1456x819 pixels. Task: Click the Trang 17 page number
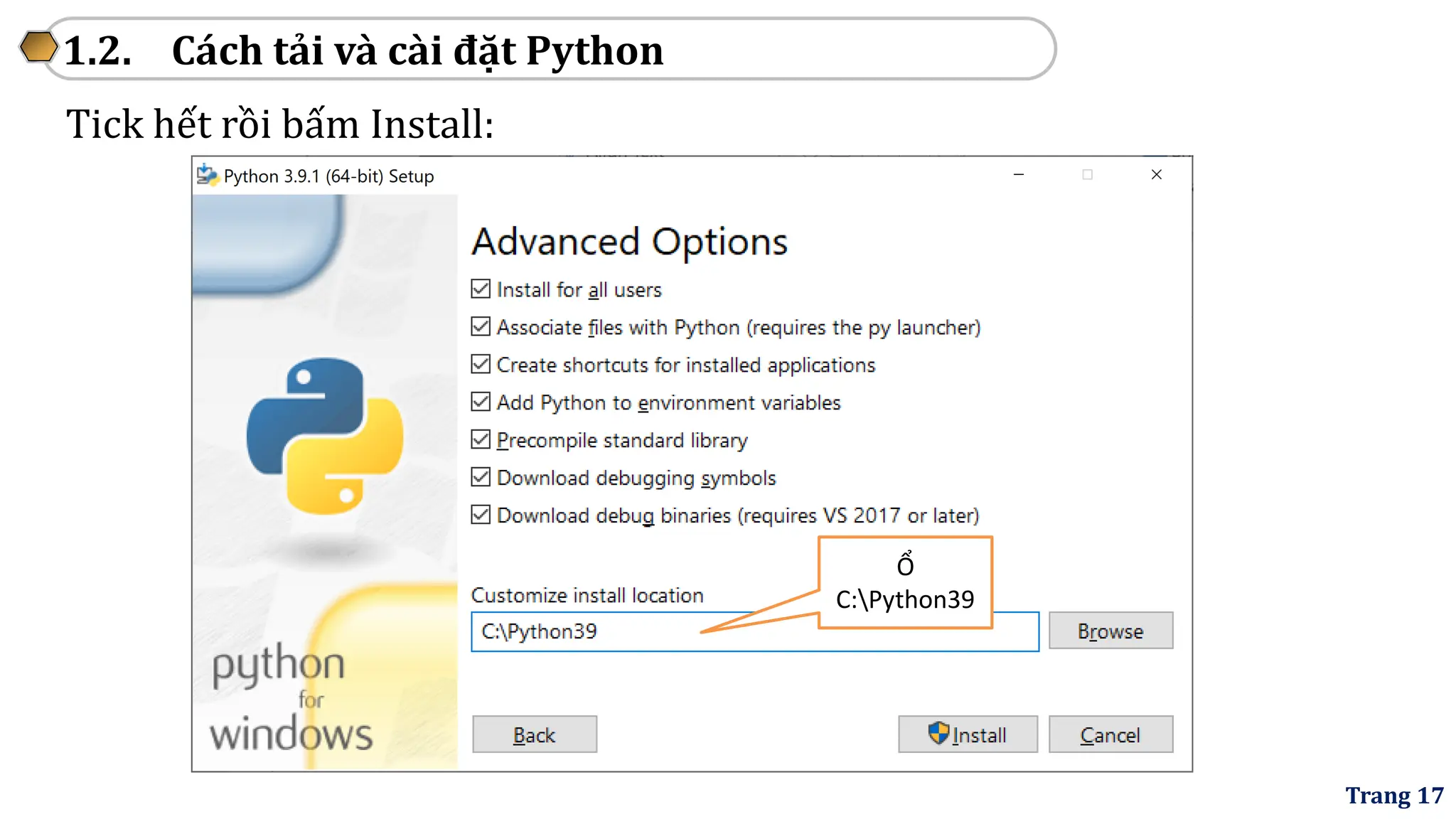coord(1394,795)
